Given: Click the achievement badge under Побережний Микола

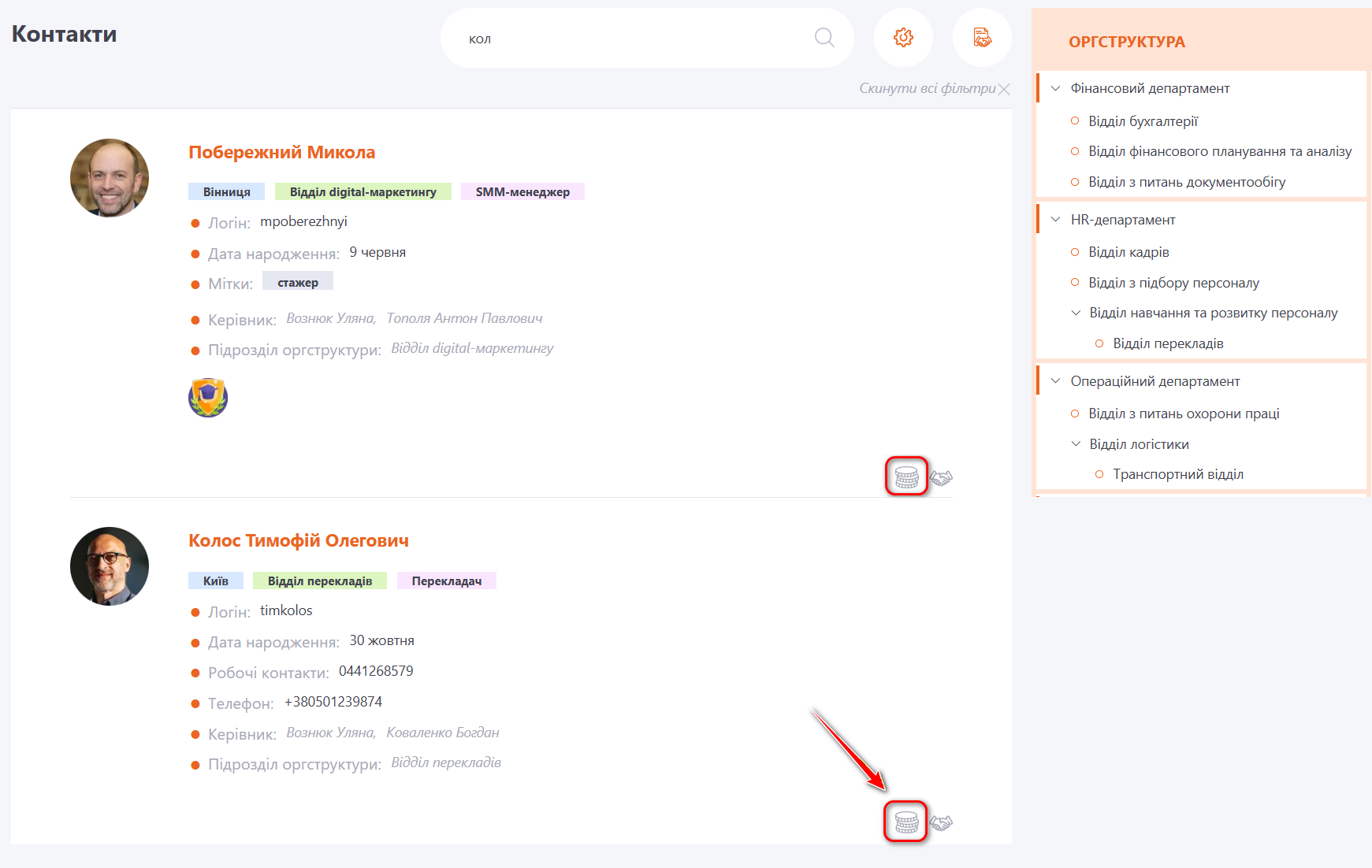Looking at the screenshot, I should [x=208, y=398].
